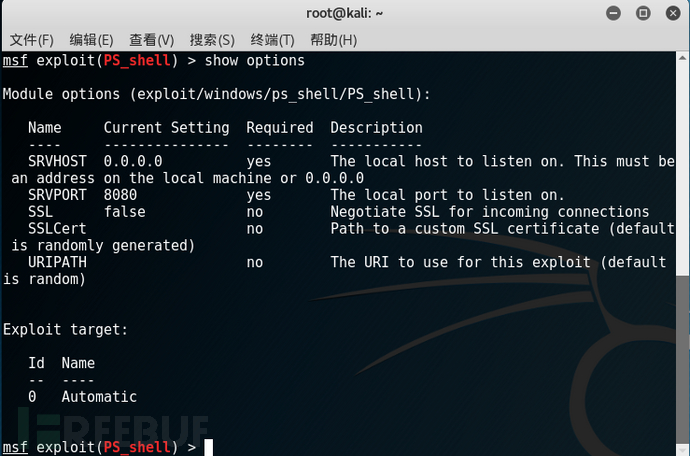This screenshot has height=456, width=690.
Task: Click 'Negotiate SSL for incoming connections' text
Action: [490, 212]
